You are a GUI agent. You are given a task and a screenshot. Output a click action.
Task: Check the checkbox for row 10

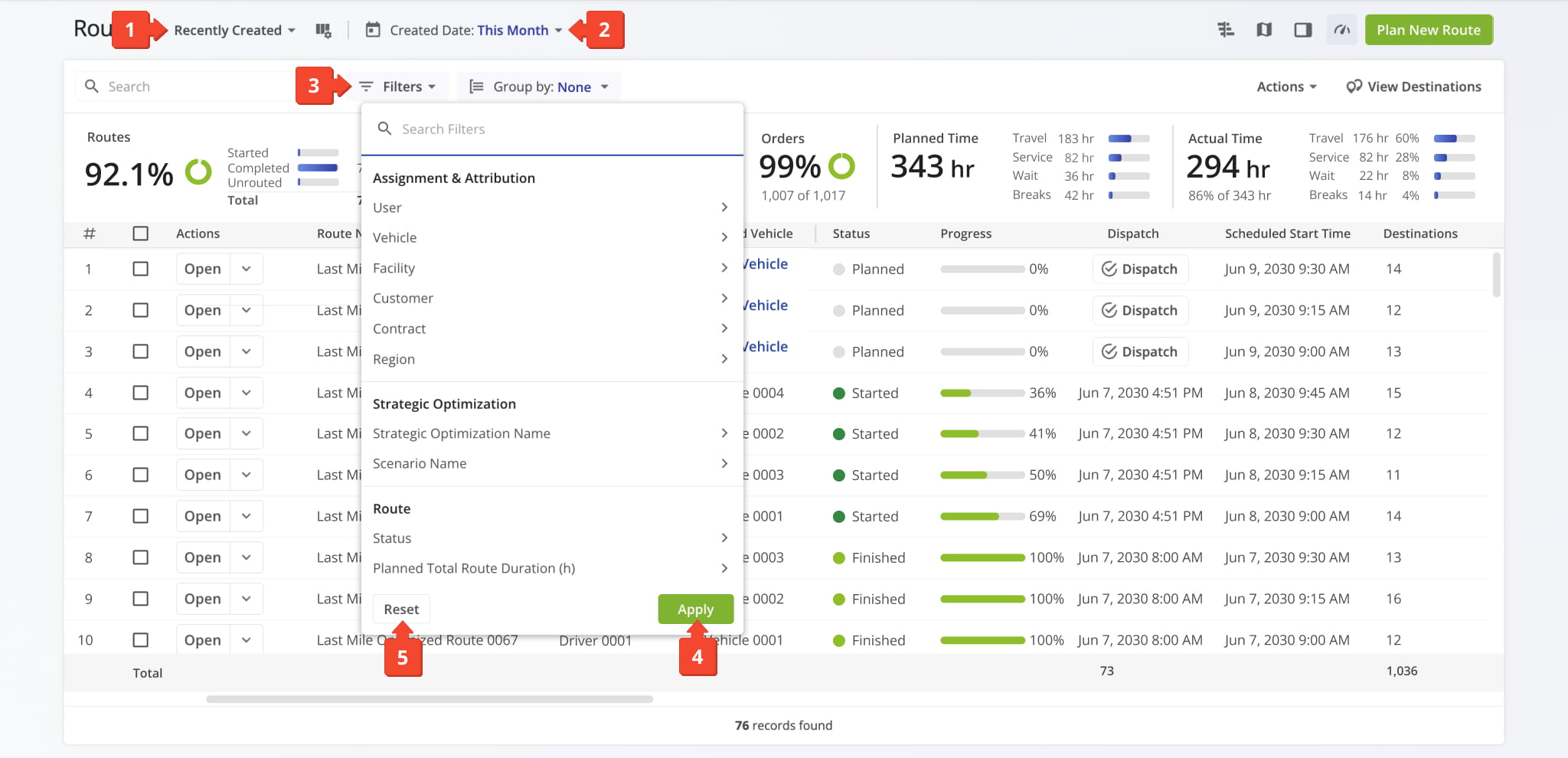click(141, 640)
